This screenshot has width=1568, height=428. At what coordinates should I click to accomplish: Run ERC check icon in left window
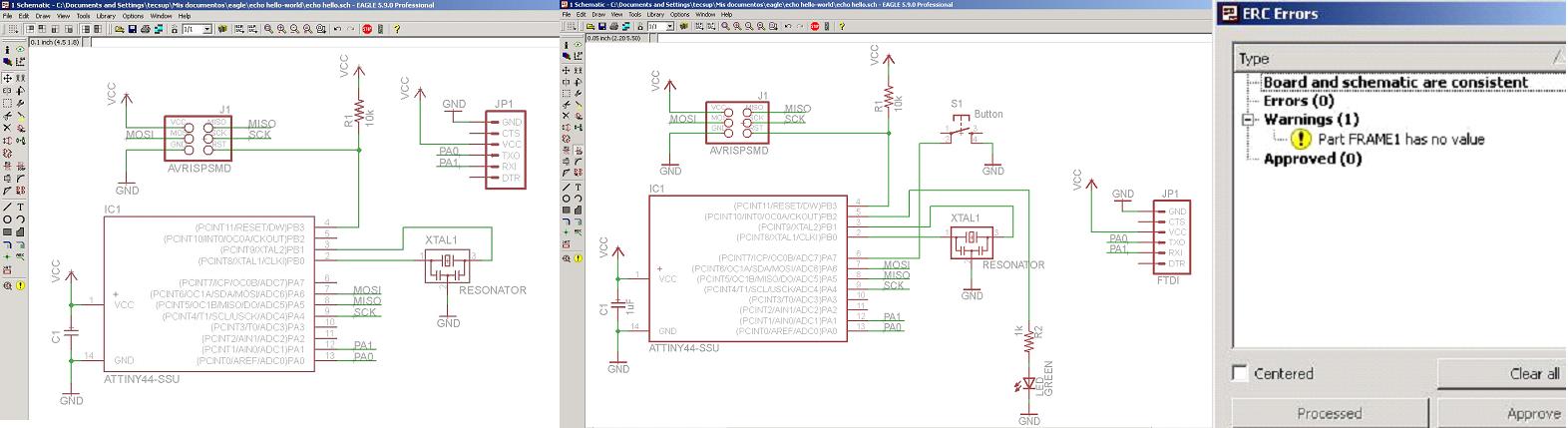[x=7, y=285]
